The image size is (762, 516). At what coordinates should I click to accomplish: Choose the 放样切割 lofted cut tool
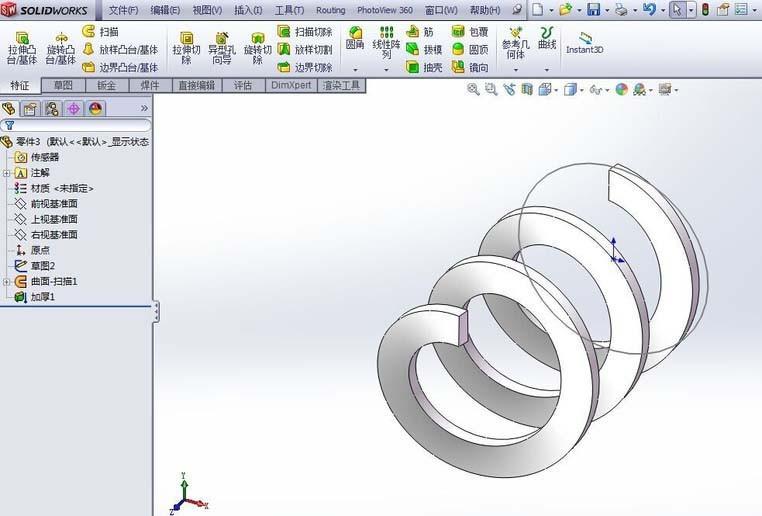coord(305,50)
